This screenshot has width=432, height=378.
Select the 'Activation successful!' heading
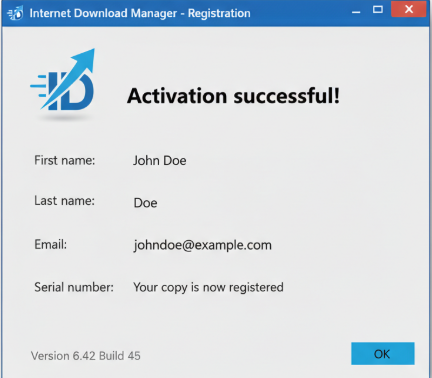[x=233, y=96]
